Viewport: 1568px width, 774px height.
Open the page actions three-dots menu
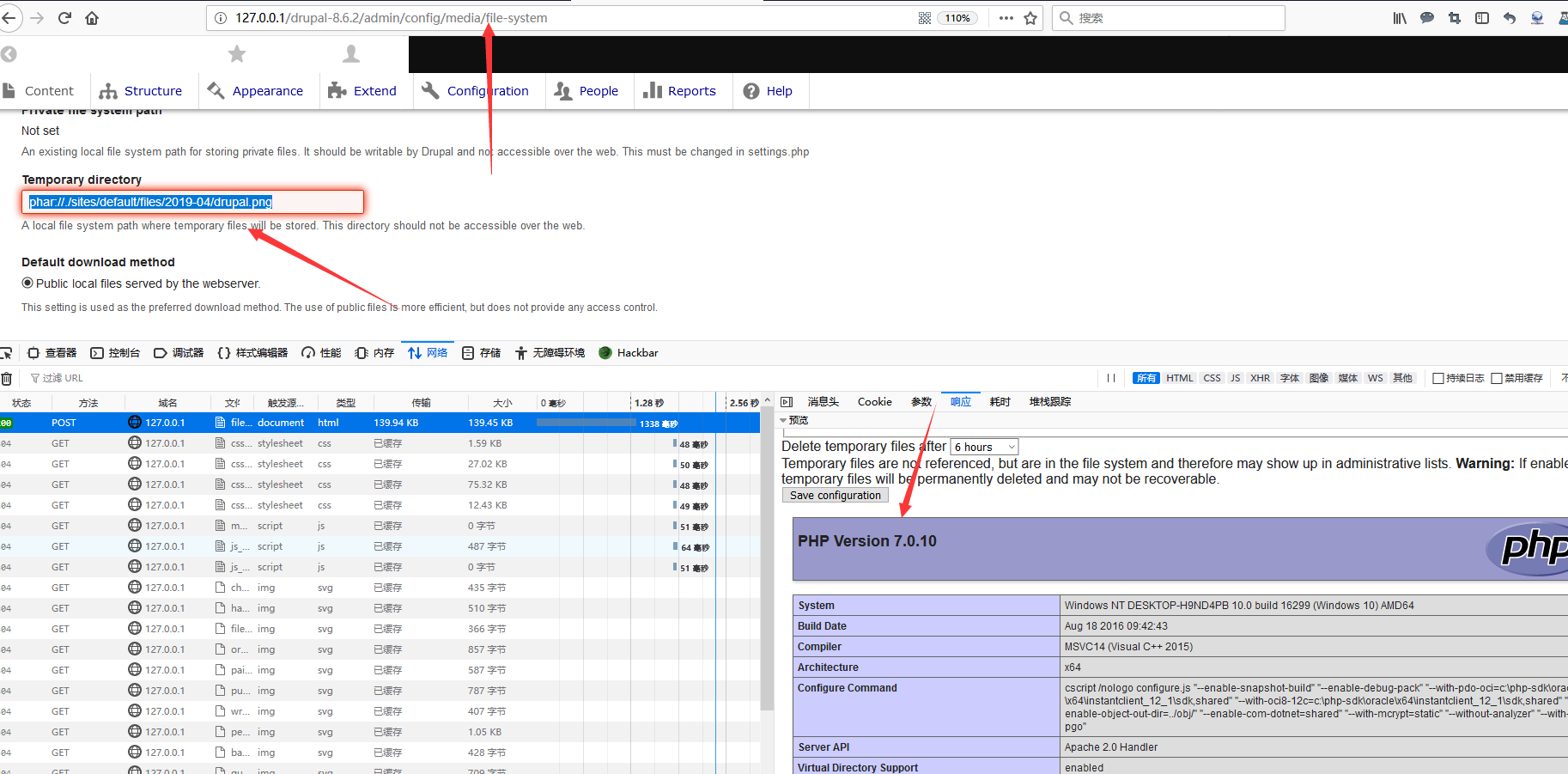click(1006, 18)
